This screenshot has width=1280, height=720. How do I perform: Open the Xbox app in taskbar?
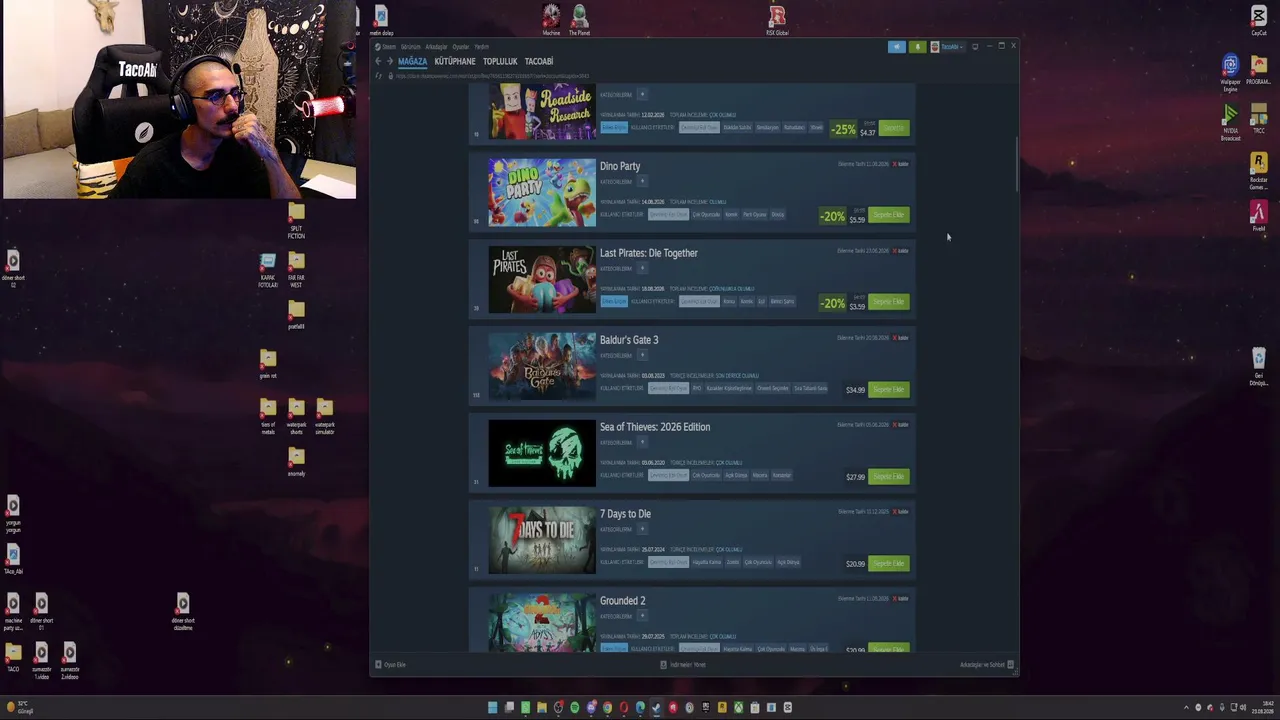point(739,708)
